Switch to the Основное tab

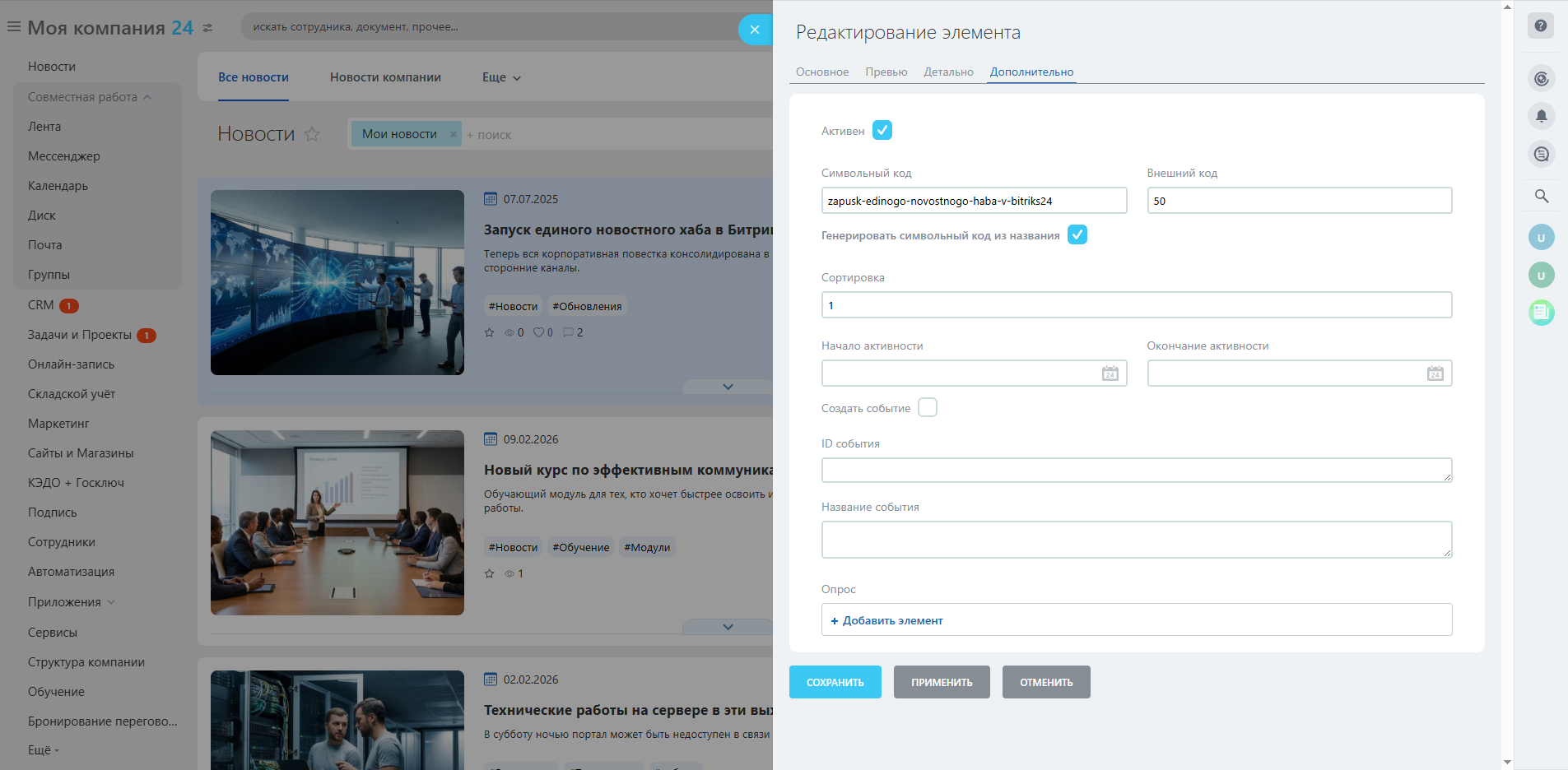click(x=821, y=72)
